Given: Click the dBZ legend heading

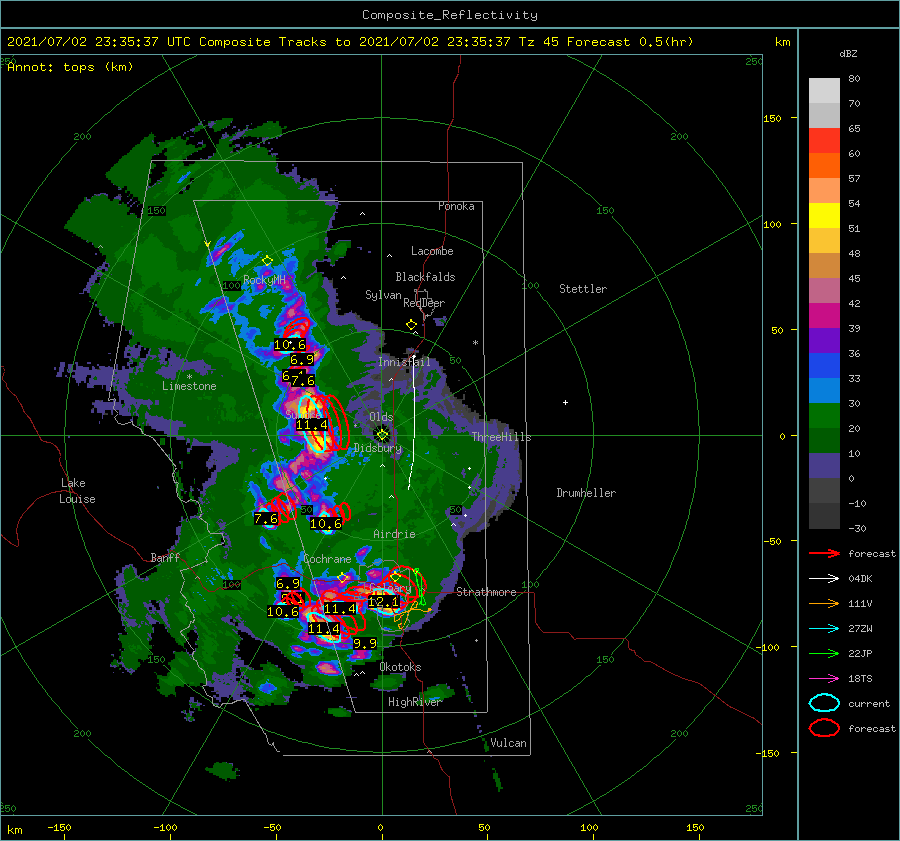Looking at the screenshot, I should click(x=848, y=53).
